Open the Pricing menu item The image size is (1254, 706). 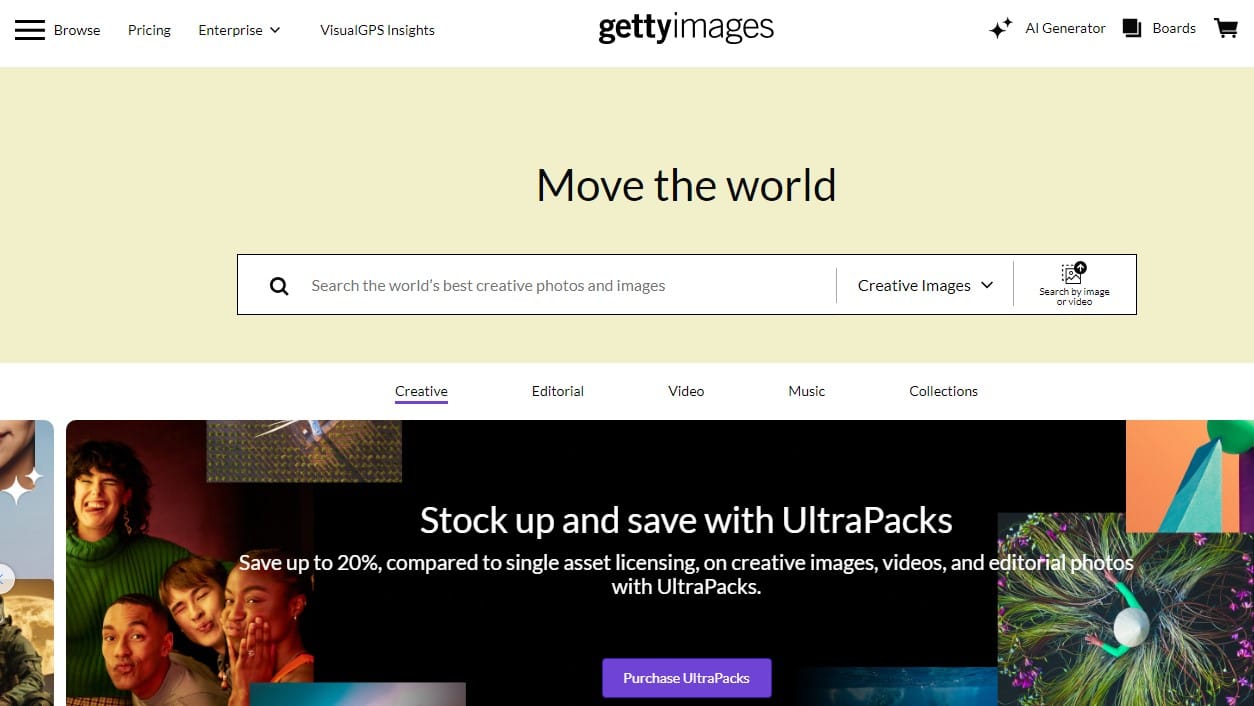pos(149,30)
